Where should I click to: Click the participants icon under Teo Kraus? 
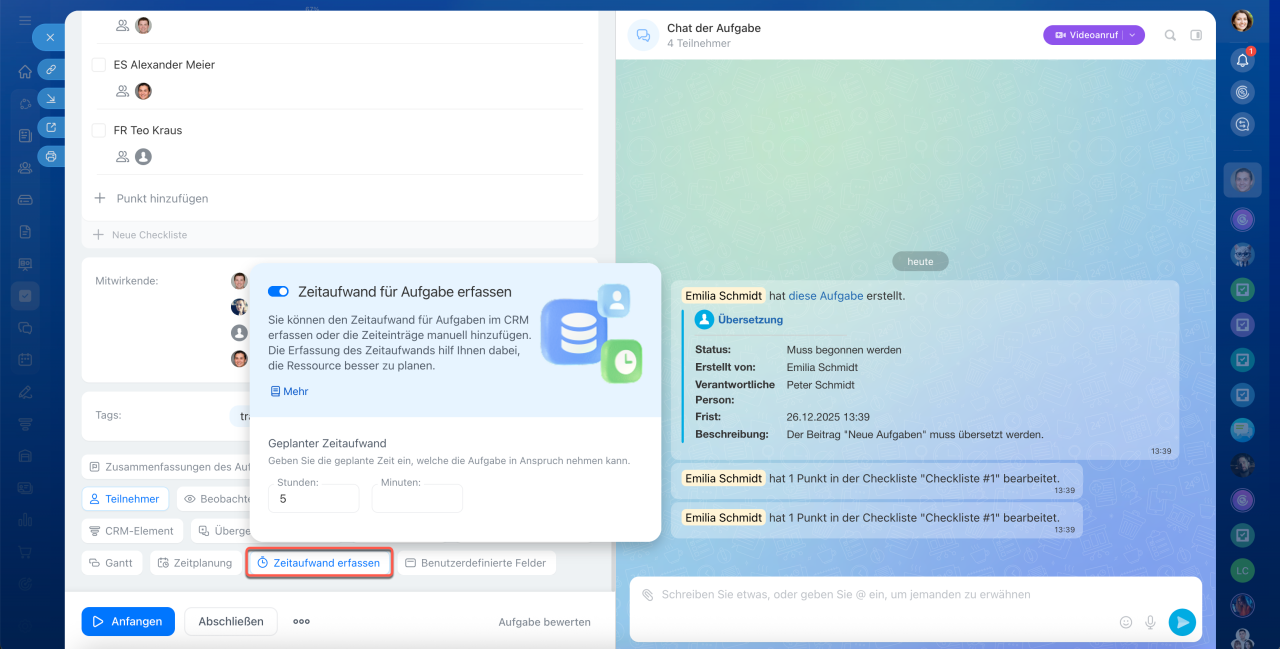coord(122,157)
